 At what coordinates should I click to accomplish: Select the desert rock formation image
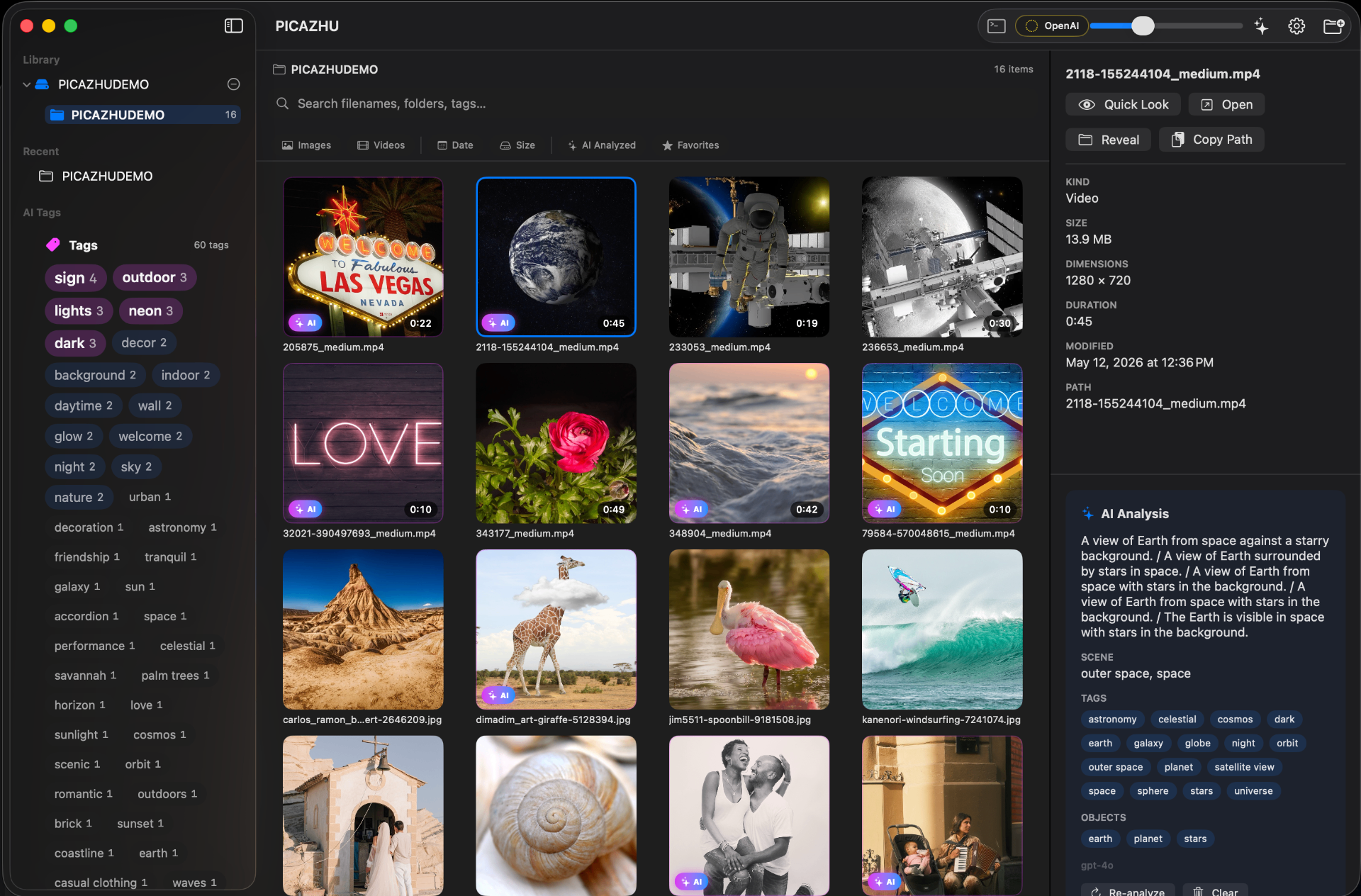point(363,629)
